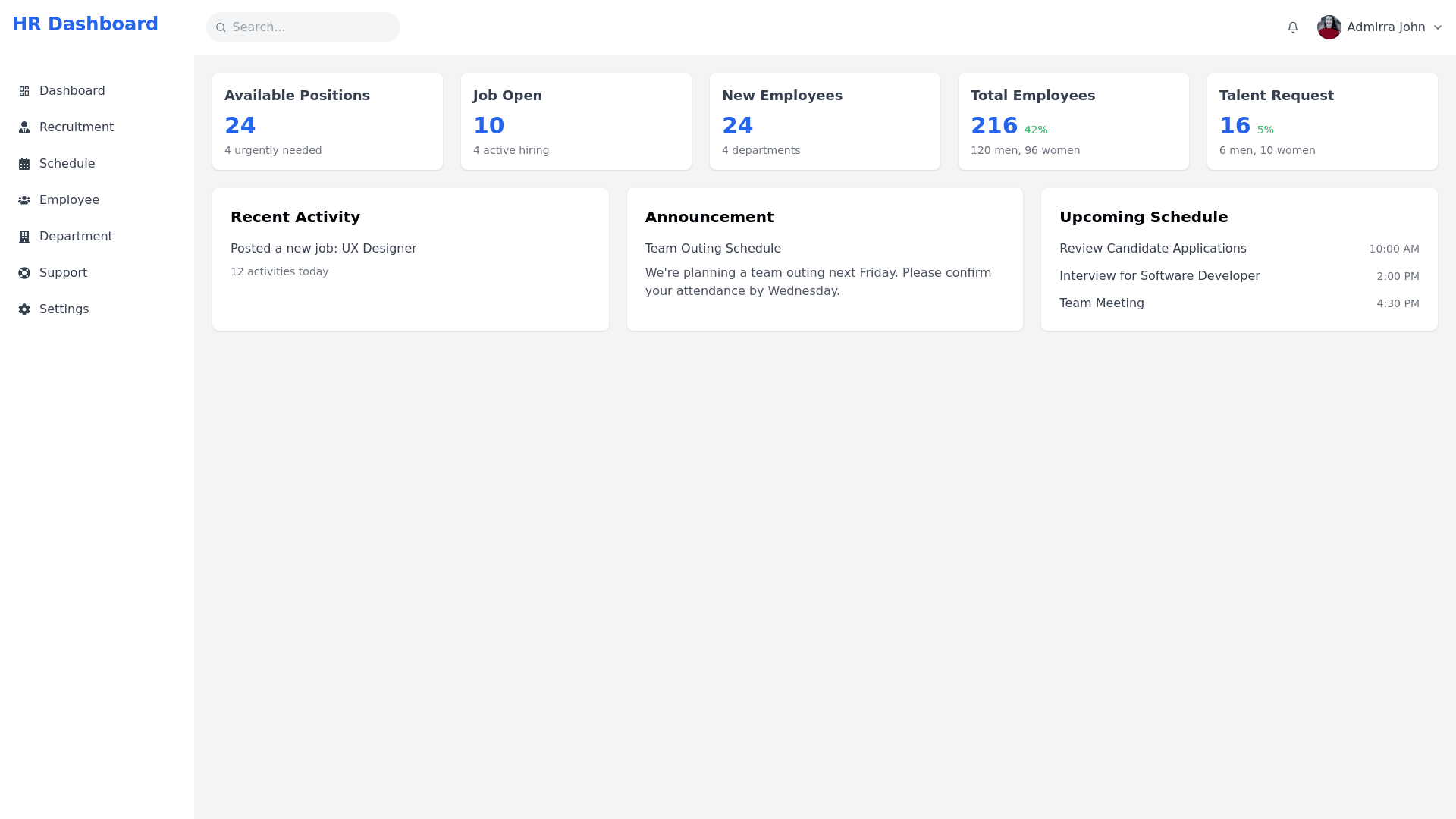The height and width of the screenshot is (819, 1456).
Task: Click the magnifier icon in search bar
Action: click(221, 27)
